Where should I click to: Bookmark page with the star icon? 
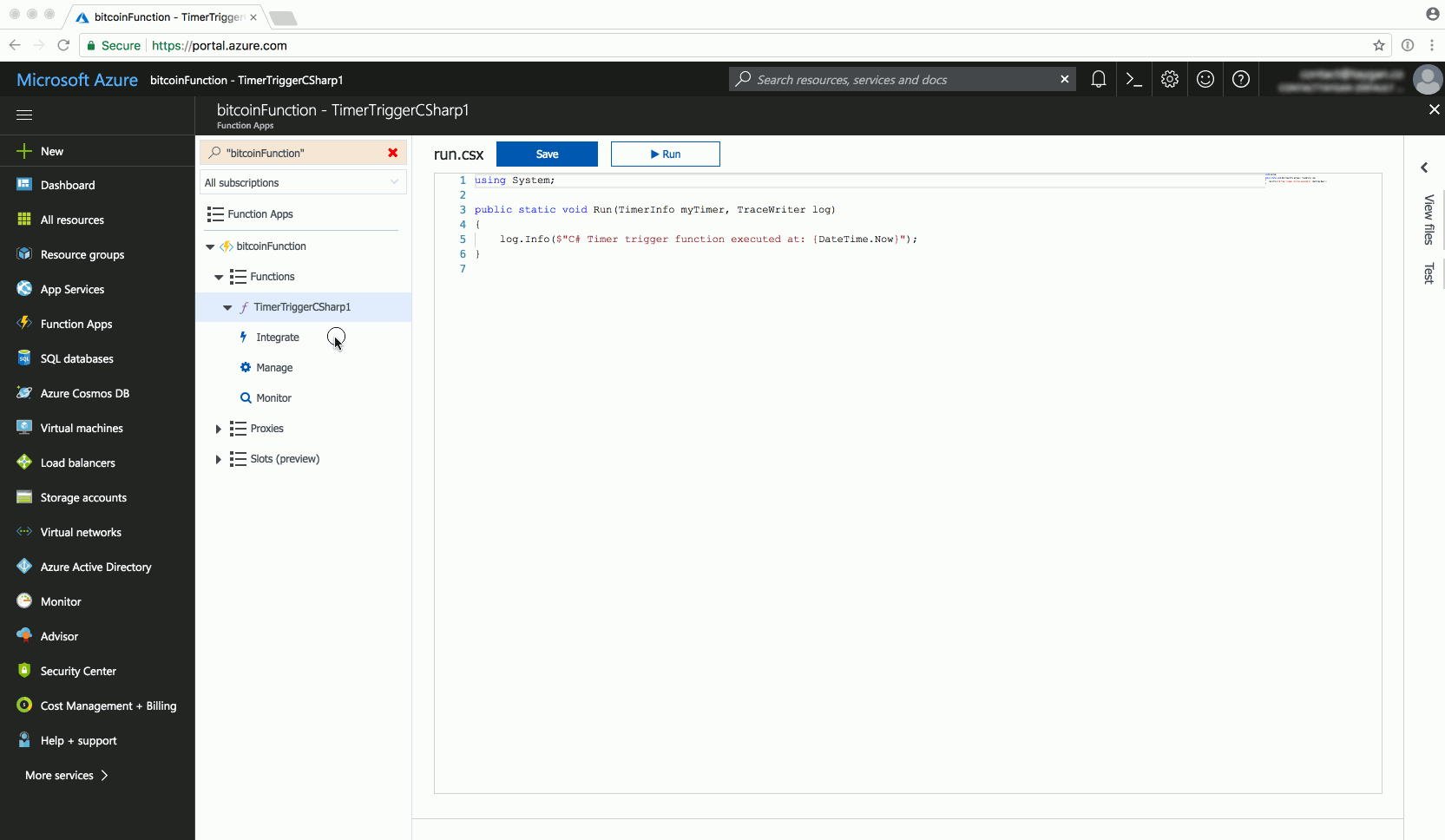coord(1378,45)
